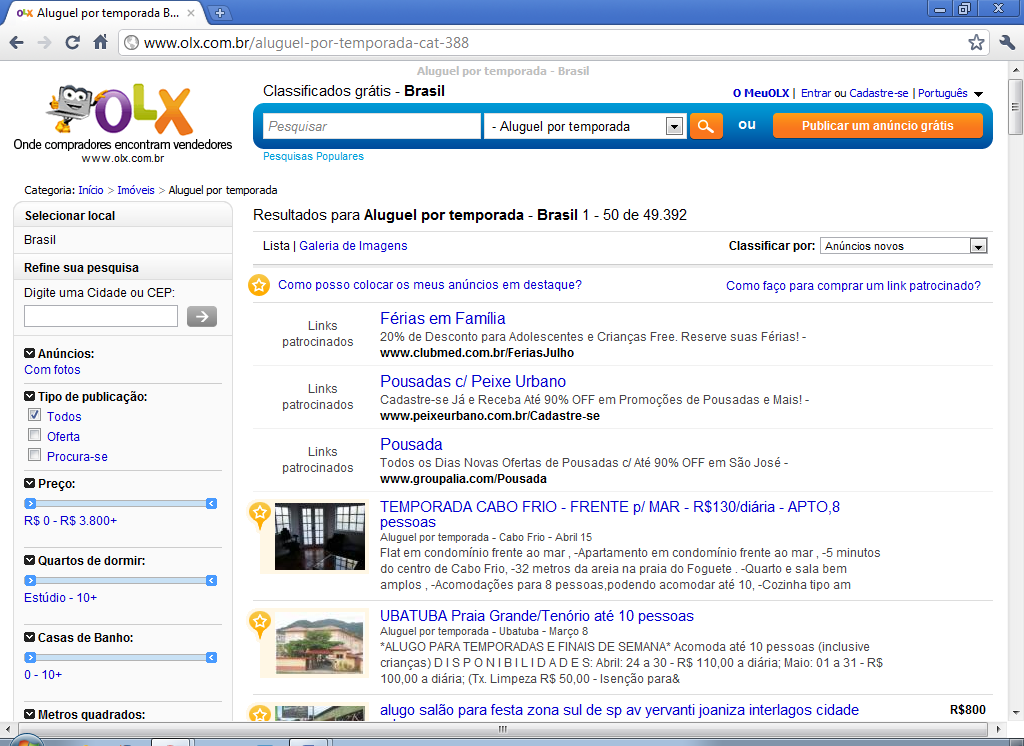Viewport: 1024px width, 746px height.
Task: Submit city or CEP with arrow button
Action: pos(202,317)
